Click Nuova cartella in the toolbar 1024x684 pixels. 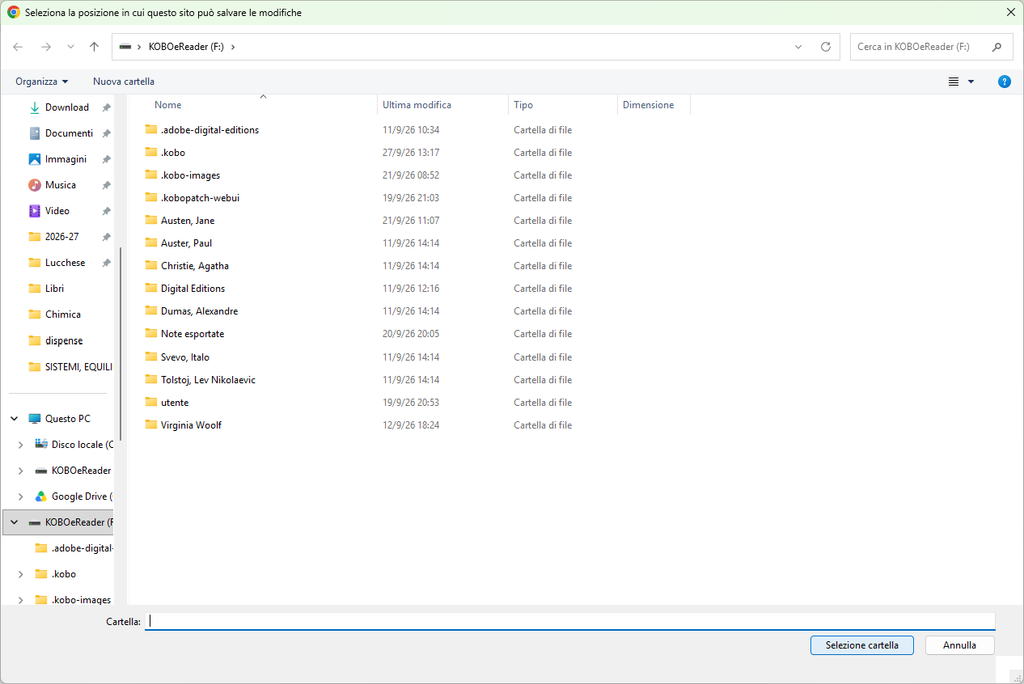click(x=123, y=82)
